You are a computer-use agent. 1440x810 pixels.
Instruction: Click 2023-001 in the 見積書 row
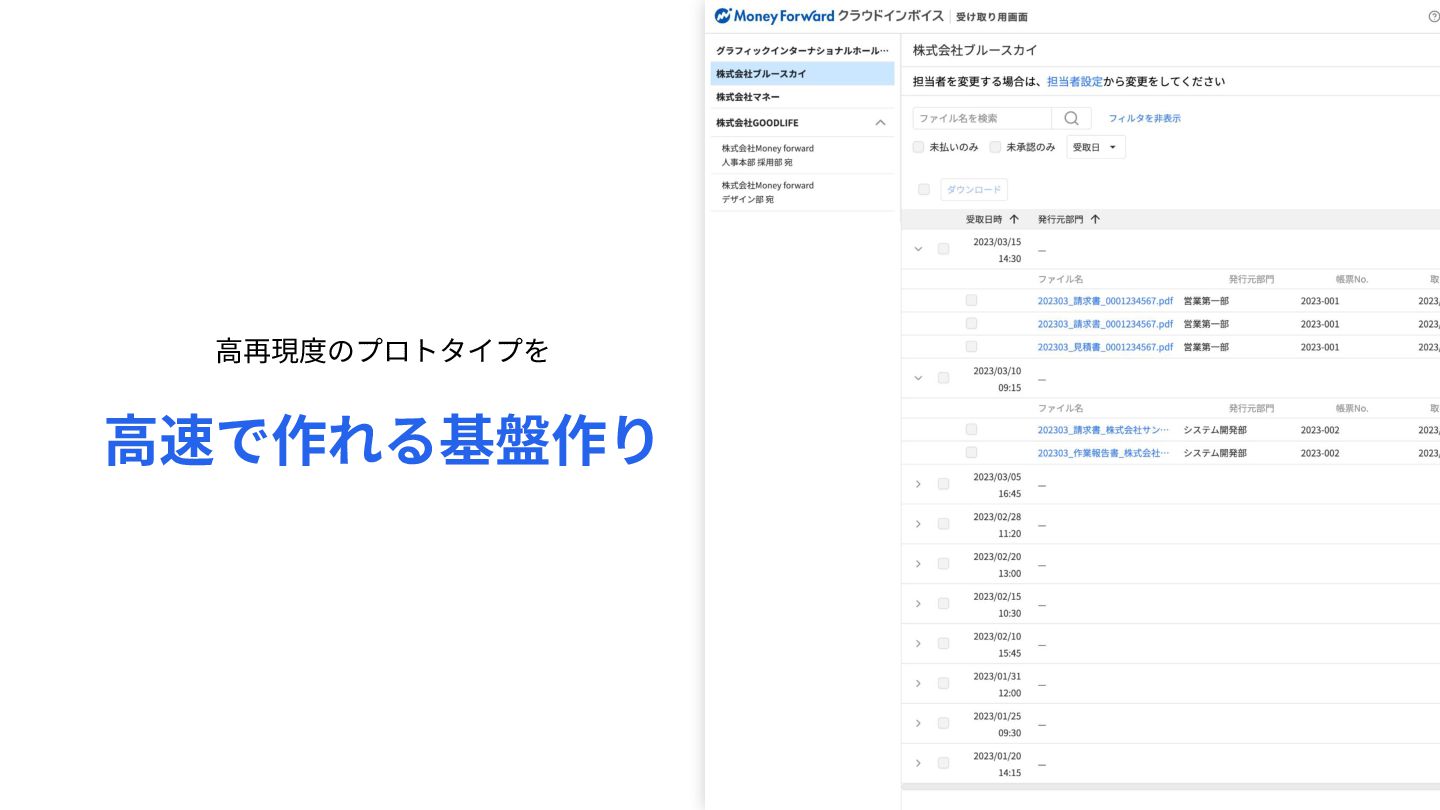pos(1320,347)
